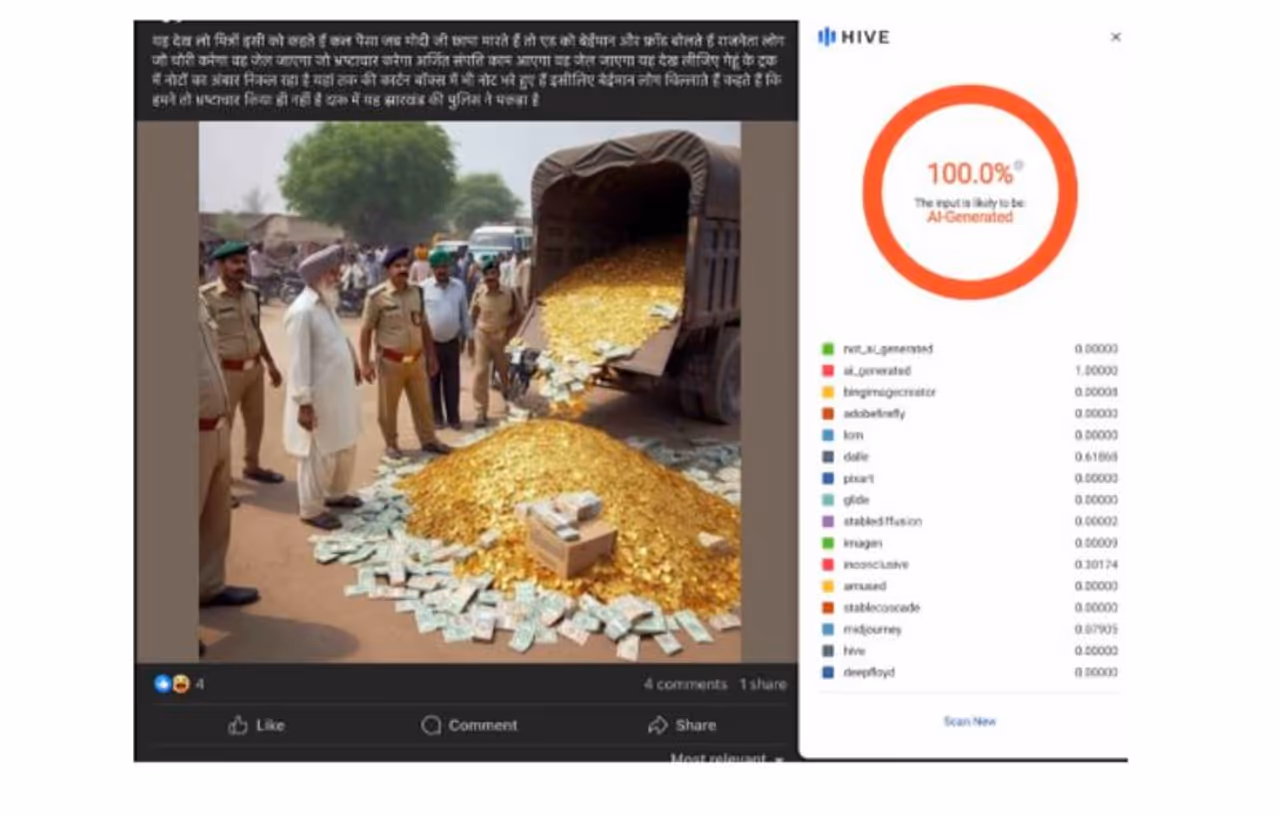Screen dimensions: 1280x816
Task: Select the stablediffusion class row label
Action: coord(882,522)
